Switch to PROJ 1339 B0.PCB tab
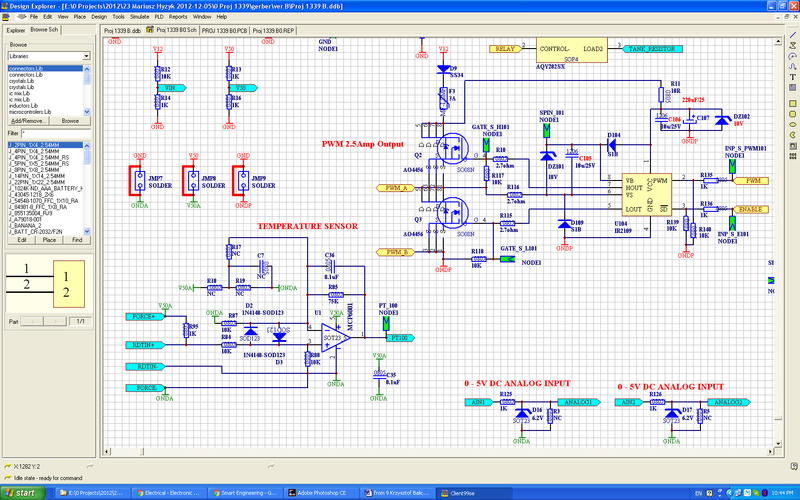Image resolution: width=800 pixels, height=500 pixels. (224, 31)
